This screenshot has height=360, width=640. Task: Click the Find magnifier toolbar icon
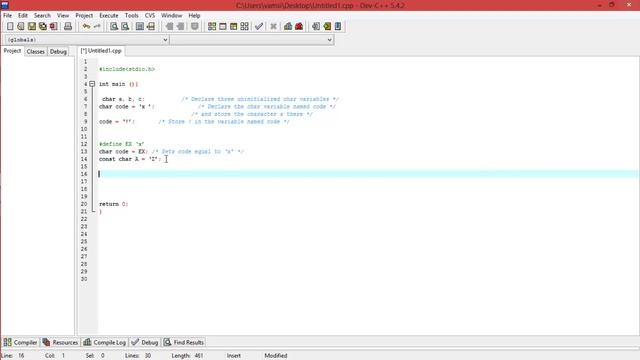click(114, 27)
